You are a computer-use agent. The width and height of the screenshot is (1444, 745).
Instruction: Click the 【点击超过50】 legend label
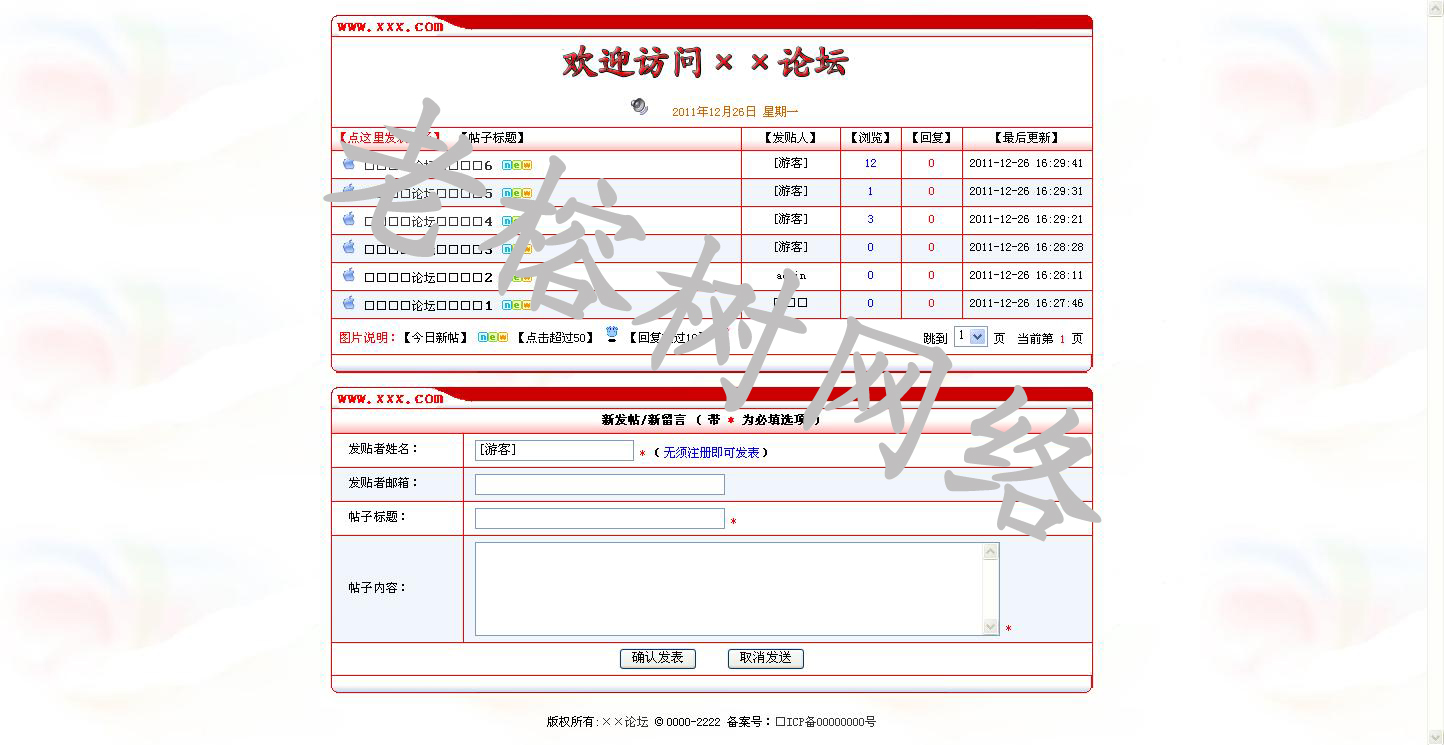coord(555,338)
